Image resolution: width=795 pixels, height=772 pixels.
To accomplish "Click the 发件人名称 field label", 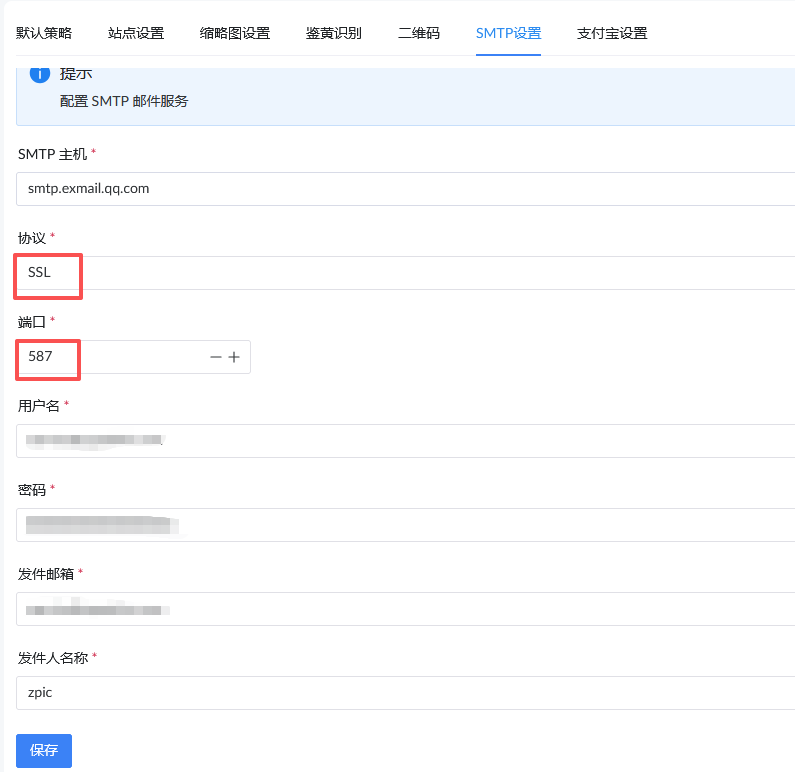I will tap(53, 658).
